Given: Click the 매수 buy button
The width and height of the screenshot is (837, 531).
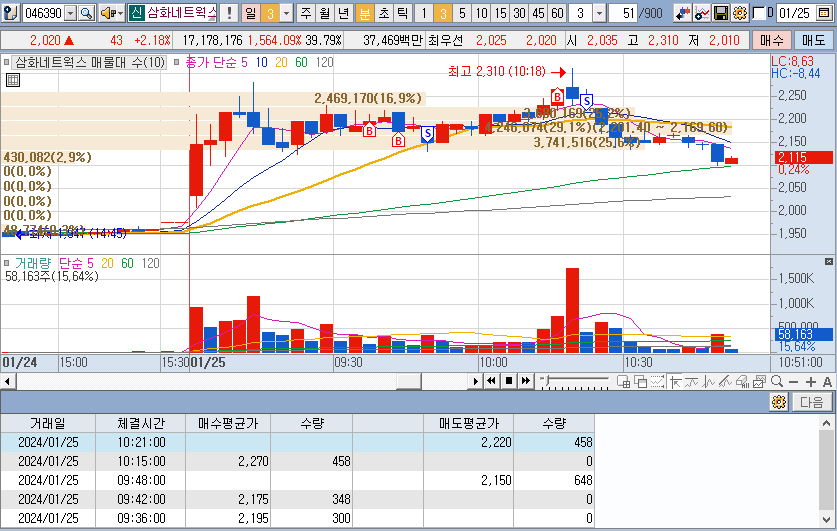Looking at the screenshot, I should coord(771,40).
